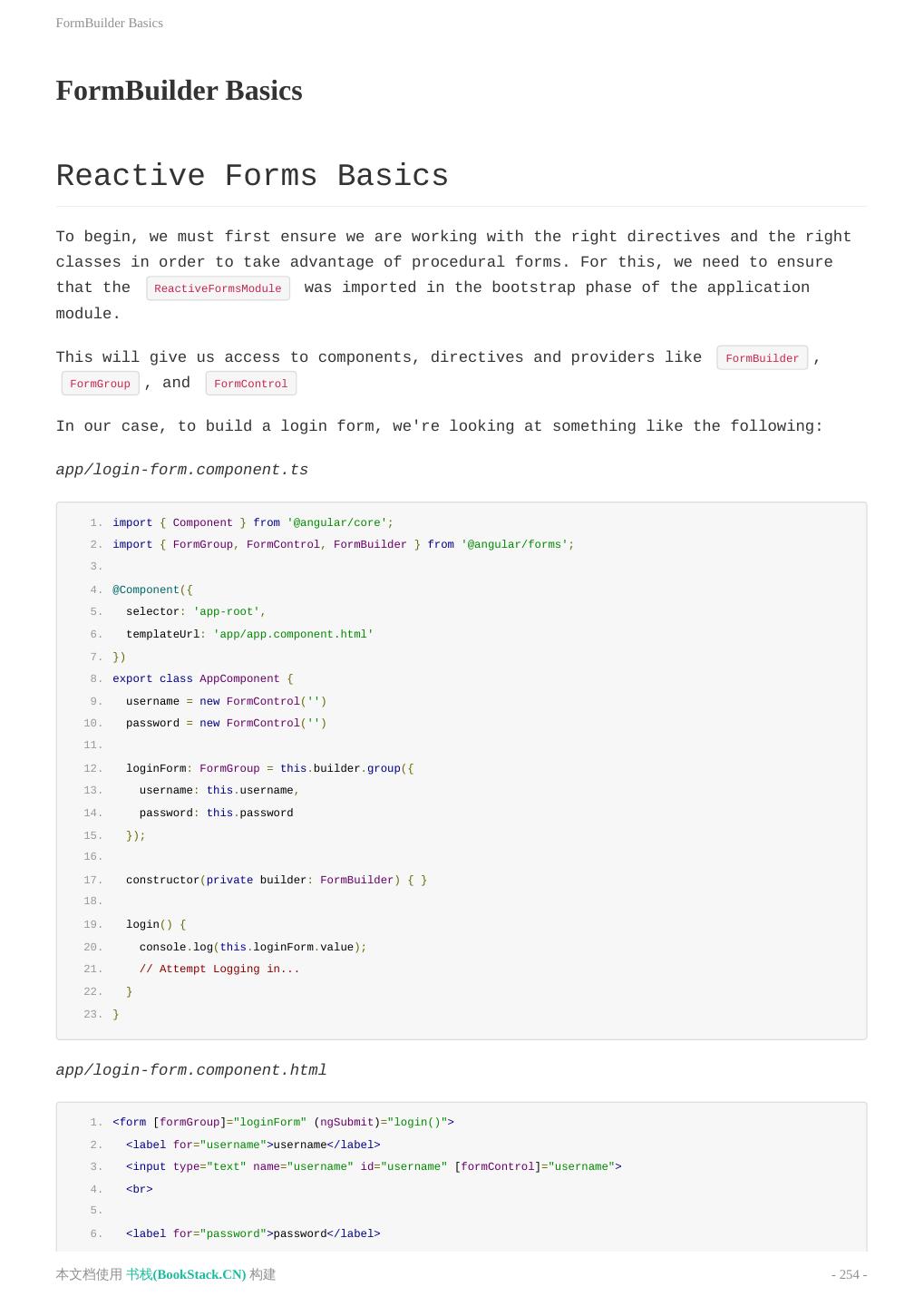Click the bold FormBuilder Basics title
The image size is (924, 1306).
(x=179, y=91)
